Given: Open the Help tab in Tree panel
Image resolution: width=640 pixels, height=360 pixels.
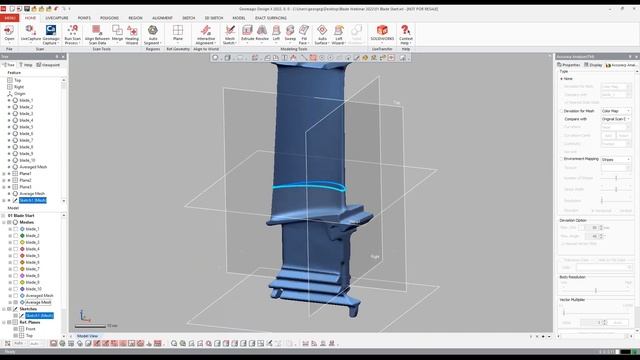Looking at the screenshot, I should click(x=26, y=65).
